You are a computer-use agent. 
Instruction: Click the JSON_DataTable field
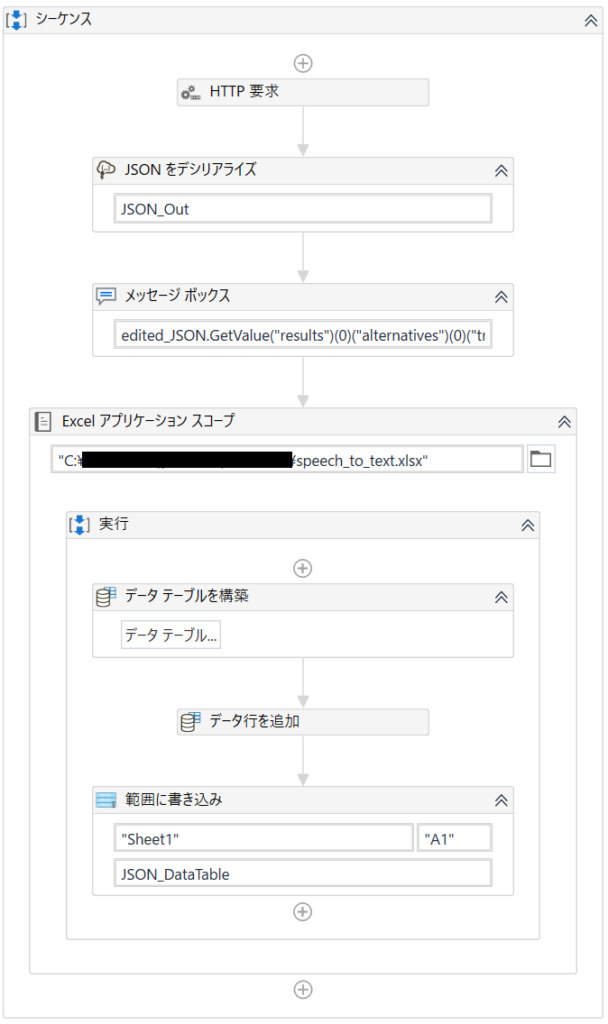coord(303,874)
